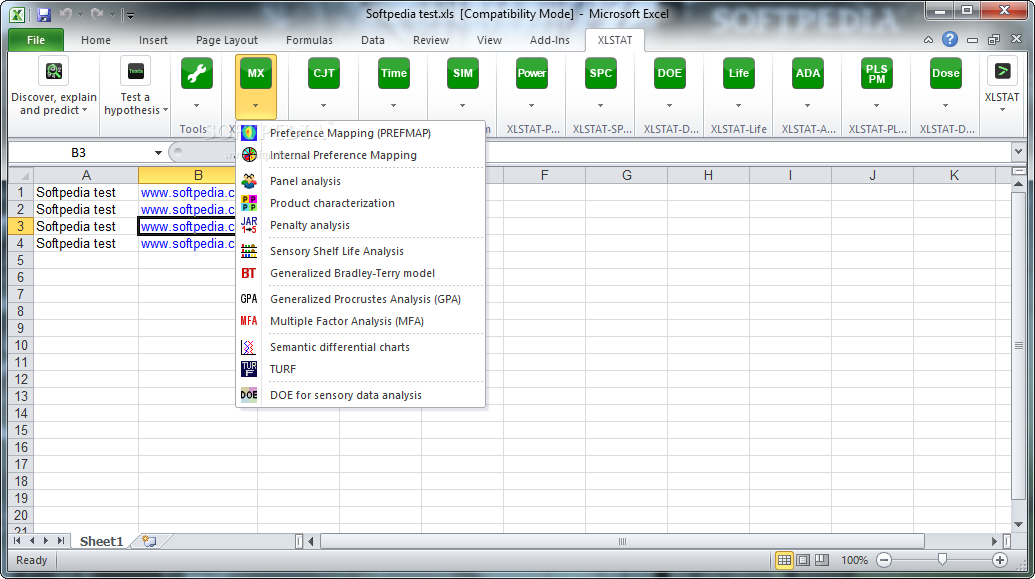The height and width of the screenshot is (579, 1035).
Task: Click the hyperlink in cell B4
Action: (187, 244)
